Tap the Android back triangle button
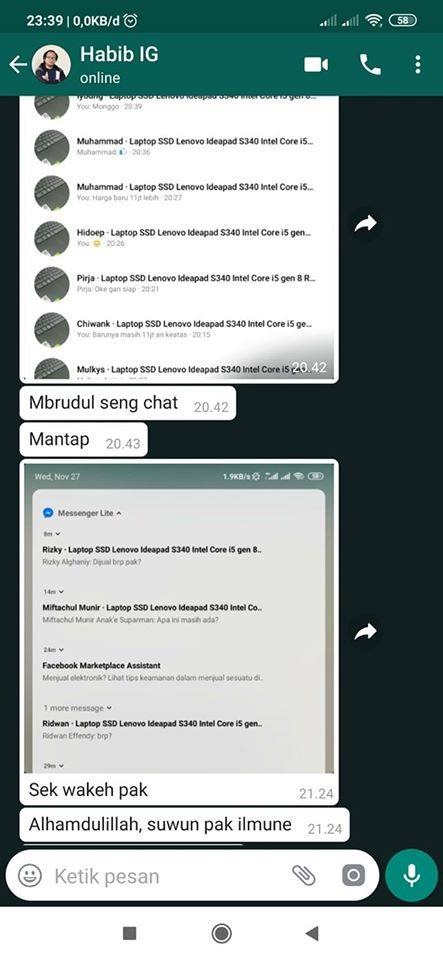Screen dimensions: 443x960 312,933
